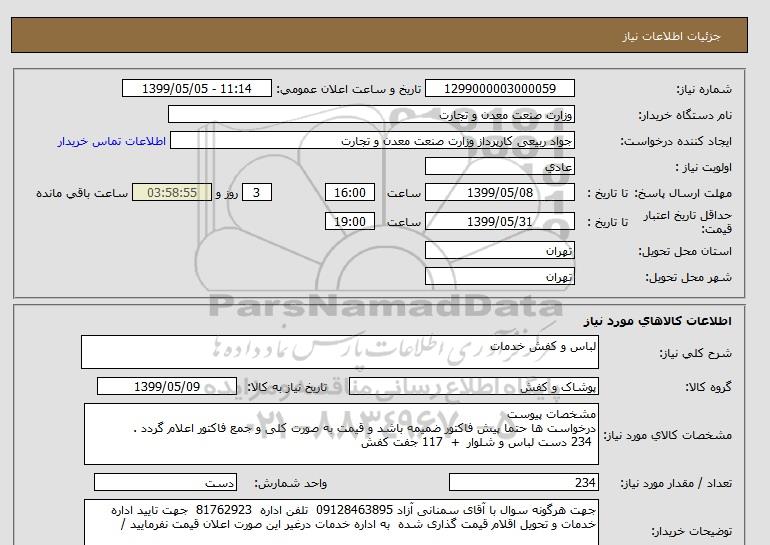Viewport: 770px width, 545px height.
Task: Click the buyer notes text box
Action: pos(341,522)
